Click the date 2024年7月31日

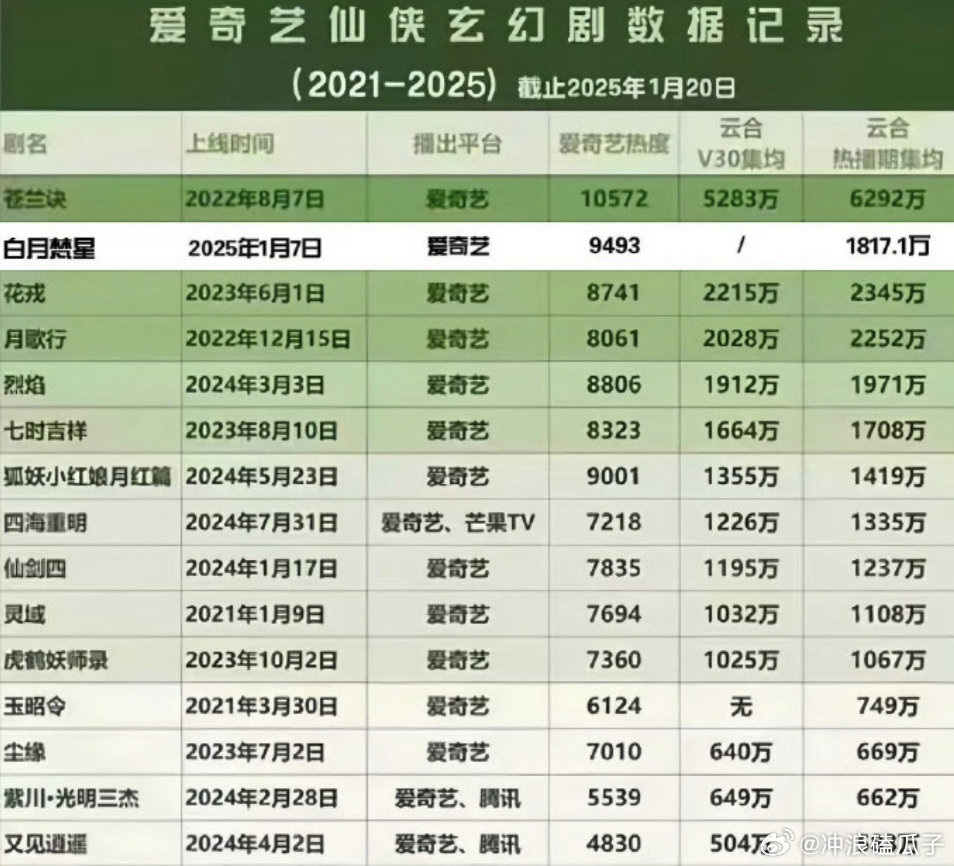click(x=262, y=523)
